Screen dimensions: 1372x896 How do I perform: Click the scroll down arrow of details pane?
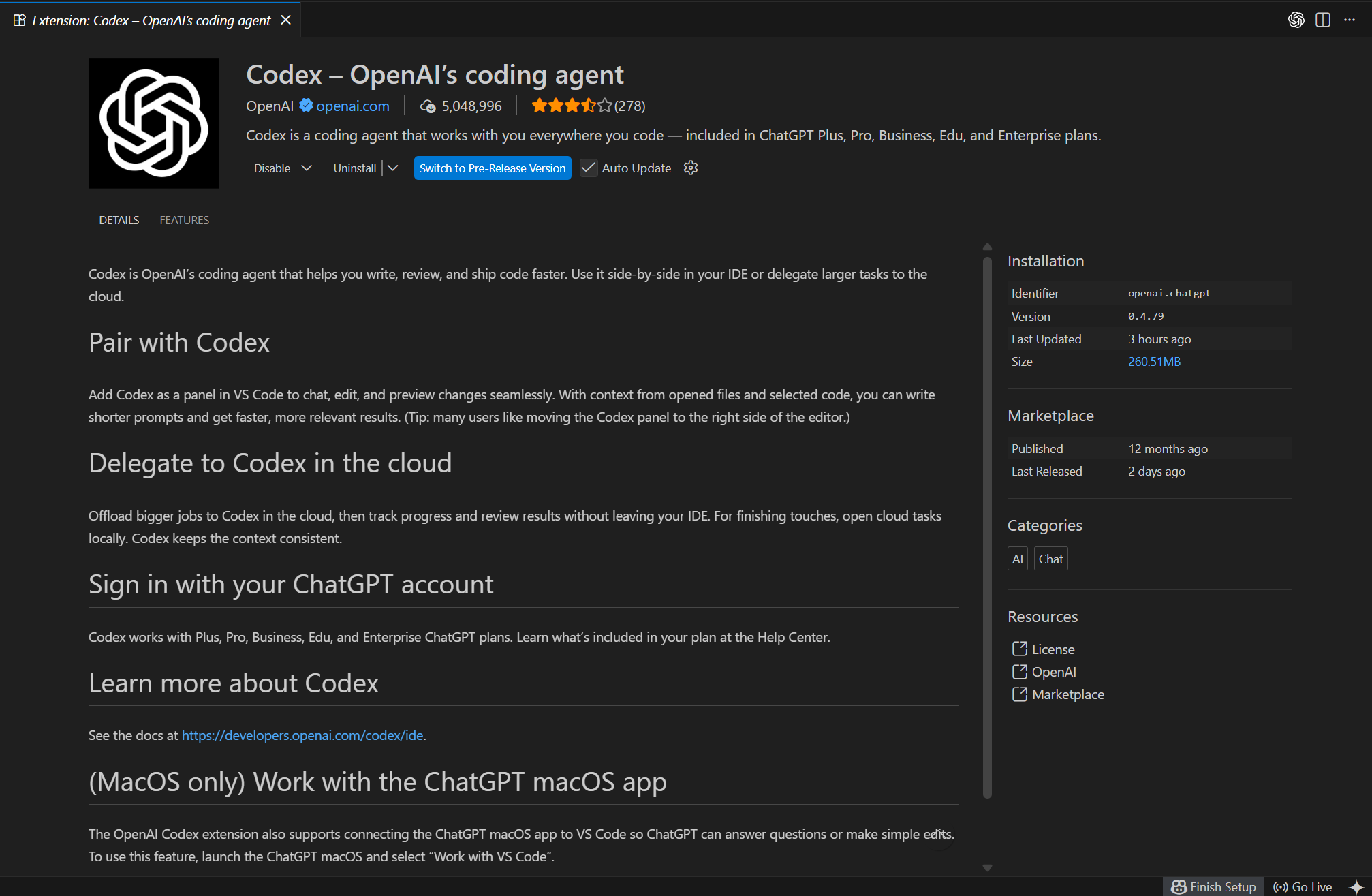(987, 867)
